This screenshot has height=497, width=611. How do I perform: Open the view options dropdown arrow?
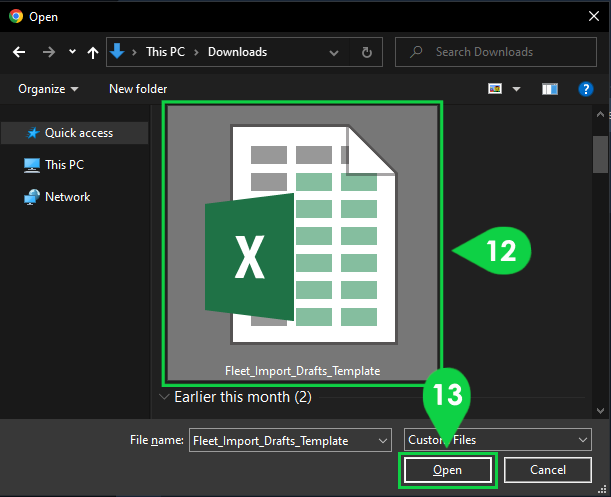point(516,89)
